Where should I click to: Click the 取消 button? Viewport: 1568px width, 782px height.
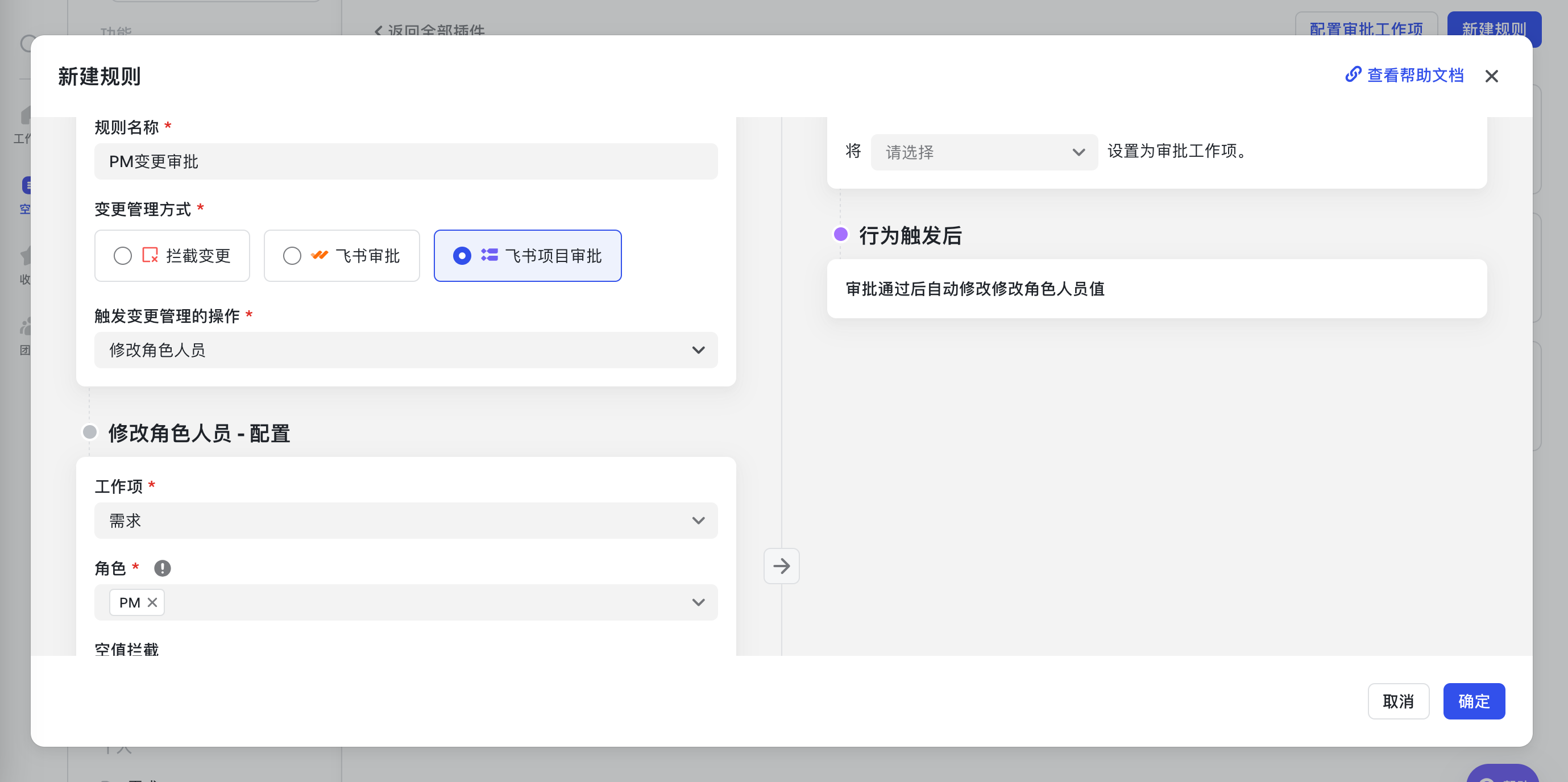[x=1397, y=701]
